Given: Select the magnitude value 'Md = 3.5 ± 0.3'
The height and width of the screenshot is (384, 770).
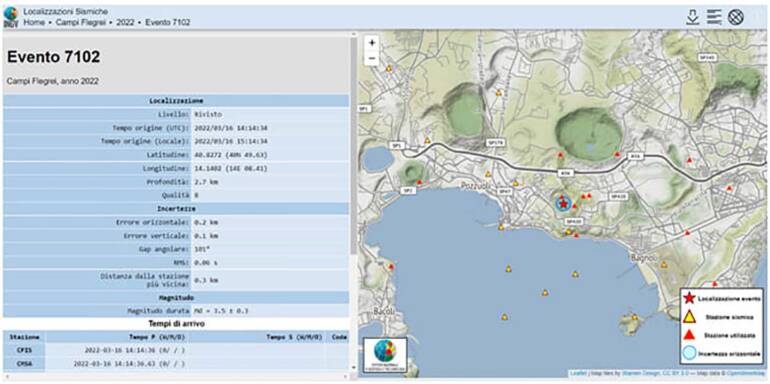Looking at the screenshot, I should [221, 311].
